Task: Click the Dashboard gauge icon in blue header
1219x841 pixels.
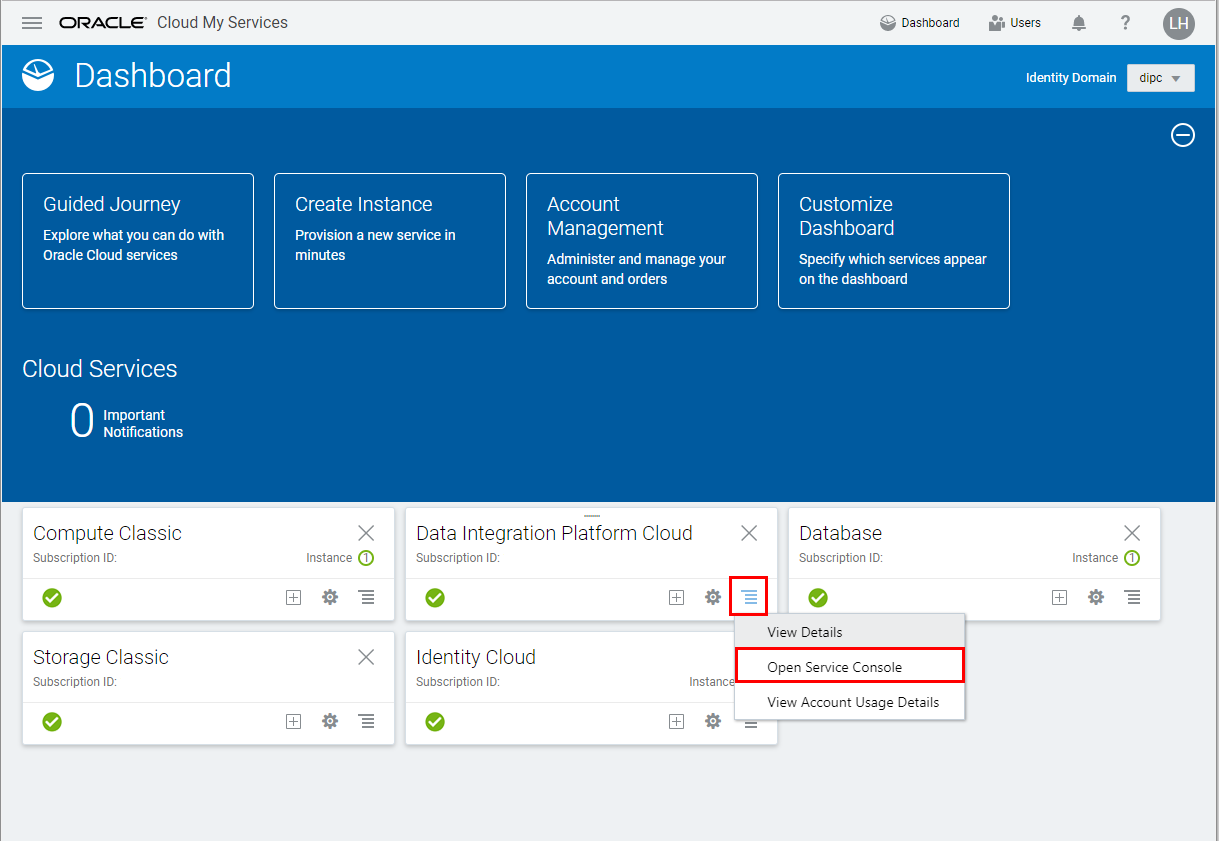Action: [x=38, y=76]
